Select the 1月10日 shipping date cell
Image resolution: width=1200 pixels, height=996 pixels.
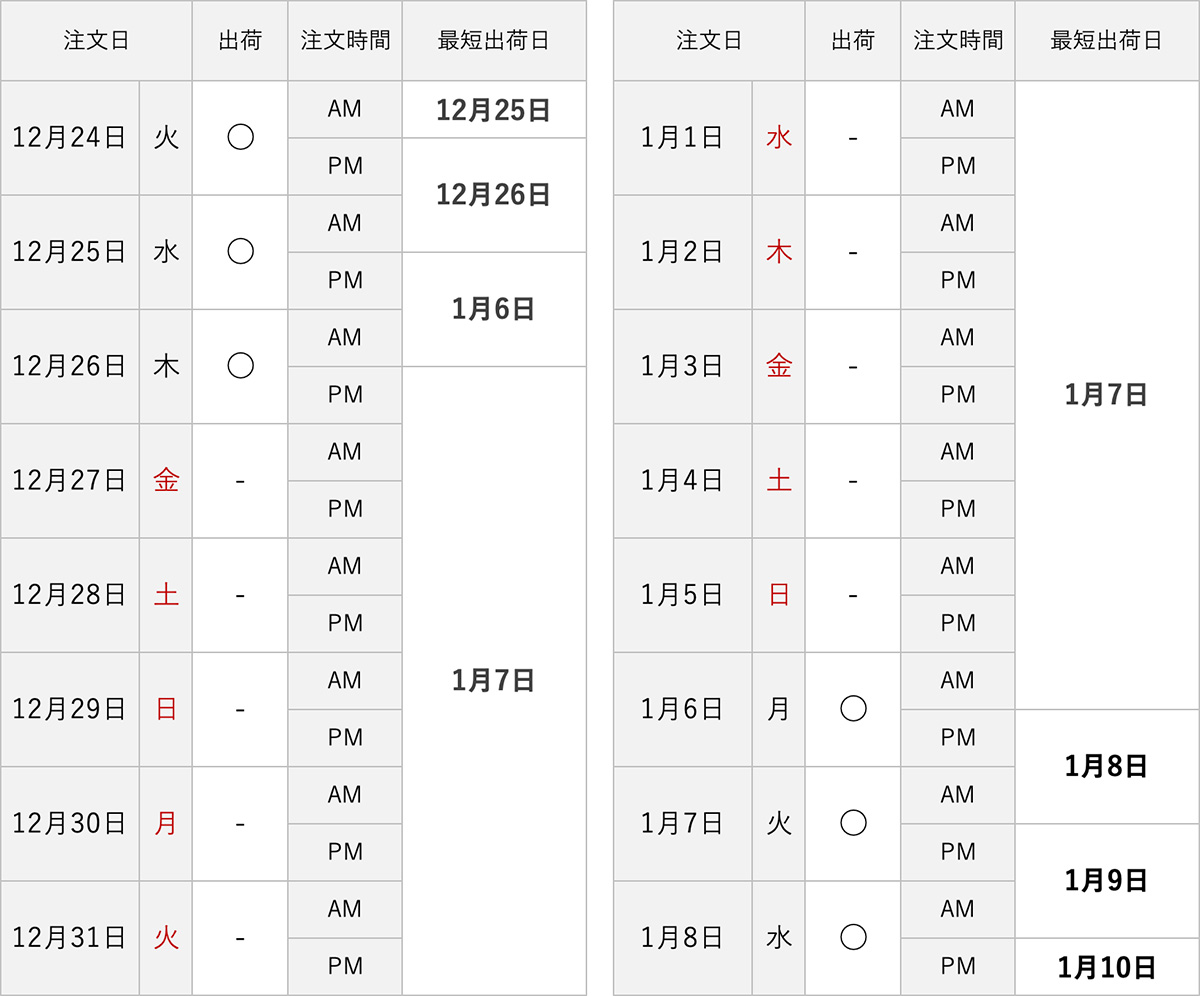click(x=1106, y=967)
